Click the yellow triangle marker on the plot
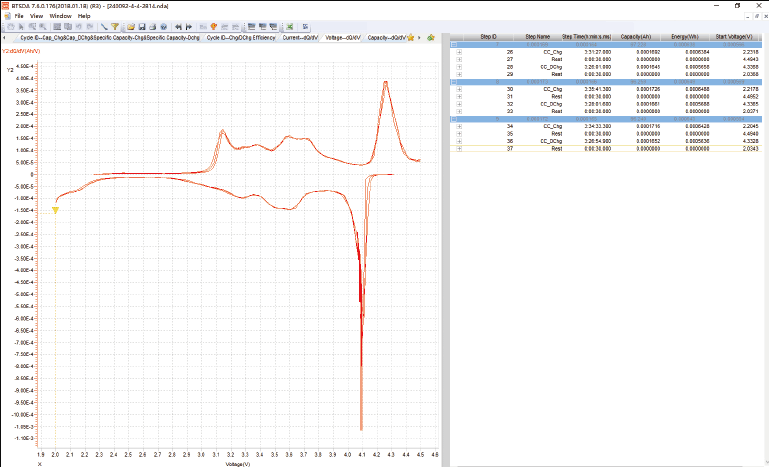Image resolution: width=769 pixels, height=467 pixels. click(56, 210)
